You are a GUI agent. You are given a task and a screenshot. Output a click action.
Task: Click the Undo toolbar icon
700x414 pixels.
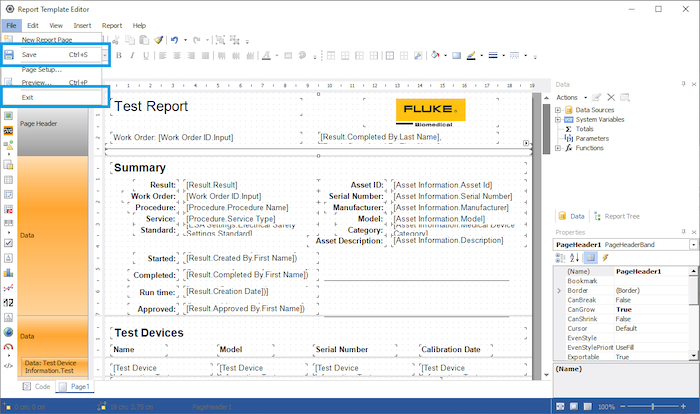click(x=174, y=39)
